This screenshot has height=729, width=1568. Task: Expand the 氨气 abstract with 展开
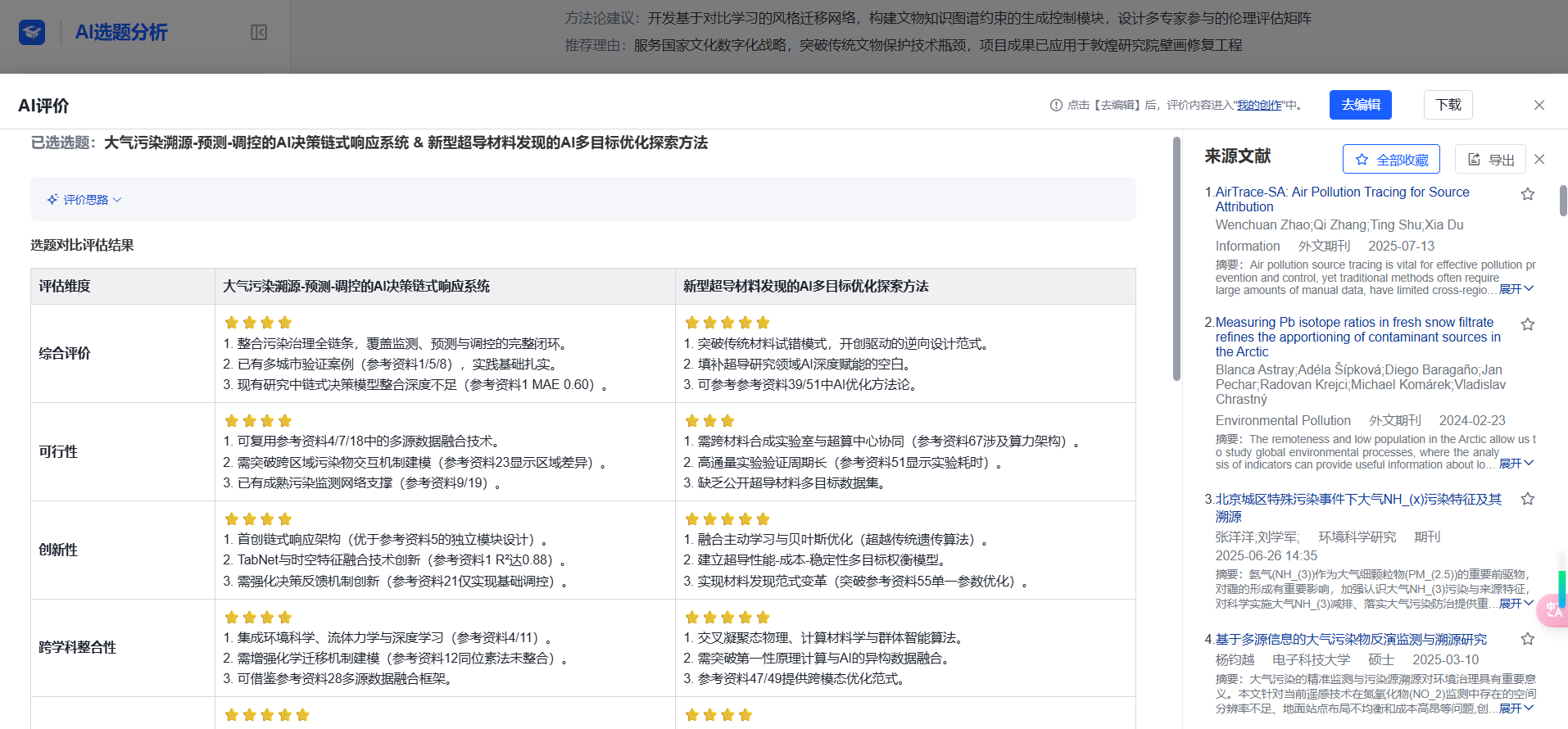click(1516, 604)
